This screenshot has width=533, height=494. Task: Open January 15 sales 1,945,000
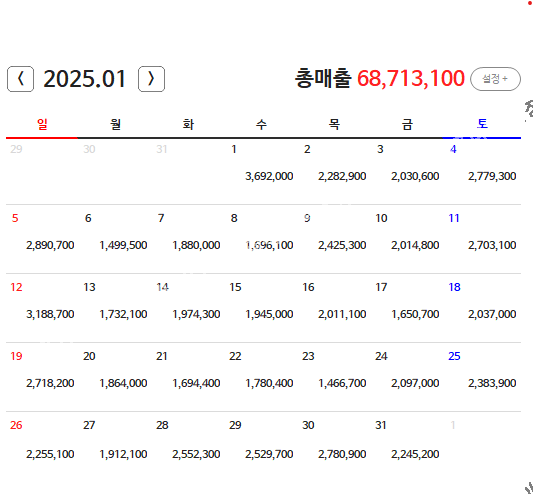point(269,314)
